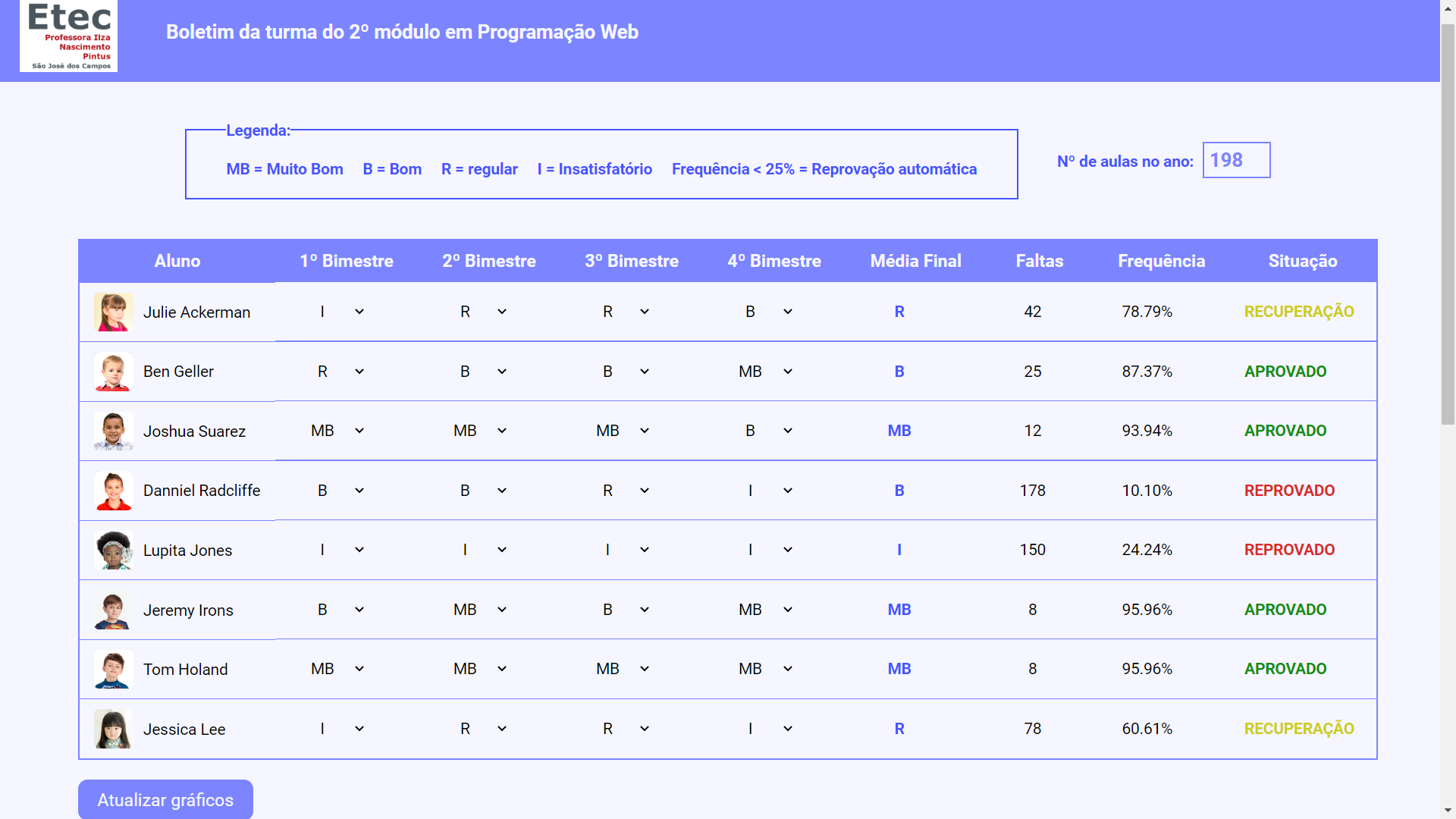The image size is (1456, 819).
Task: Click Joshua Suarez's APROVADO status
Action: (1285, 431)
